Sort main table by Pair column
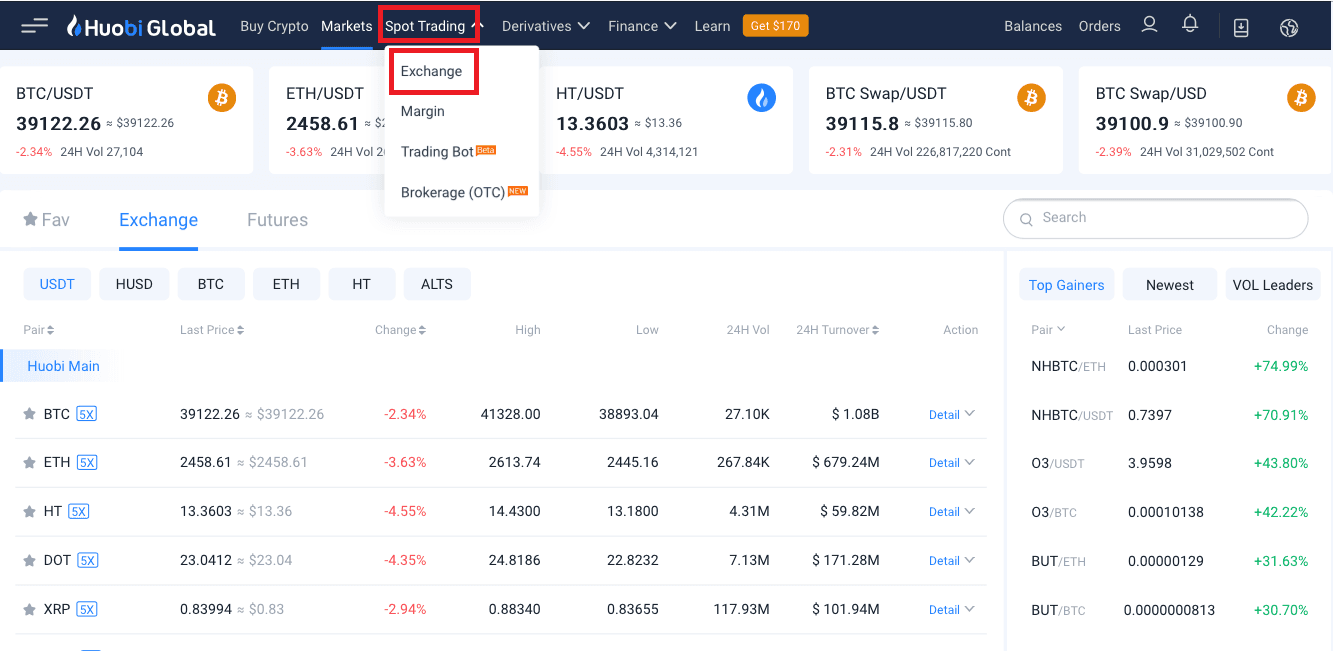The image size is (1333, 651). pos(39,330)
